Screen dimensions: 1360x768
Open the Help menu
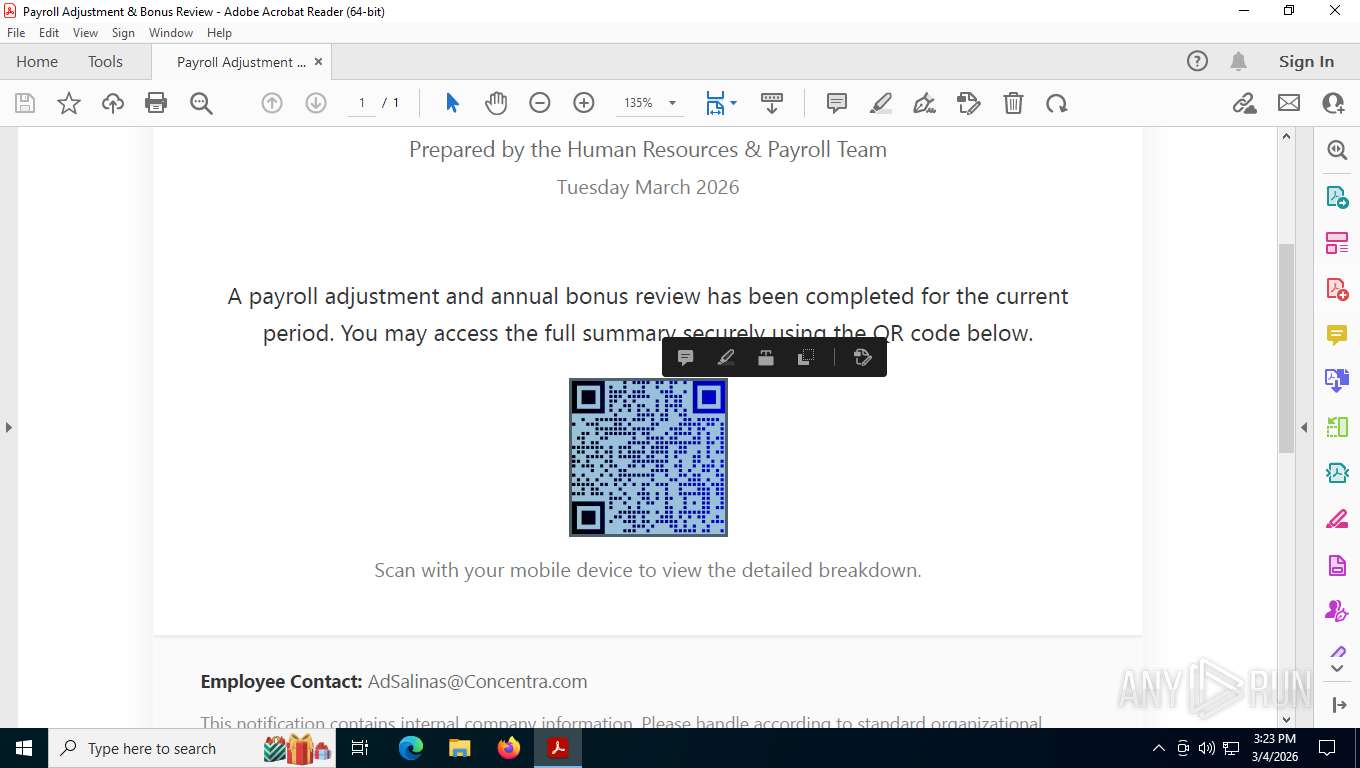point(219,33)
